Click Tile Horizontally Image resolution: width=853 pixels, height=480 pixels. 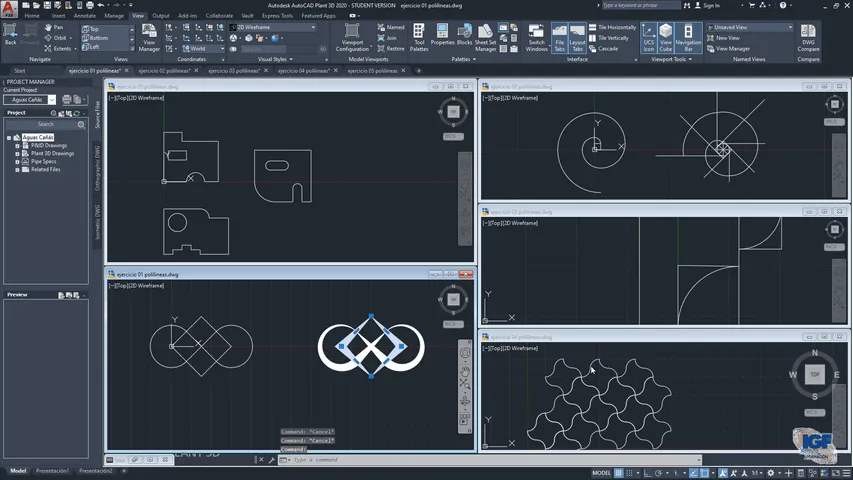[613, 27]
